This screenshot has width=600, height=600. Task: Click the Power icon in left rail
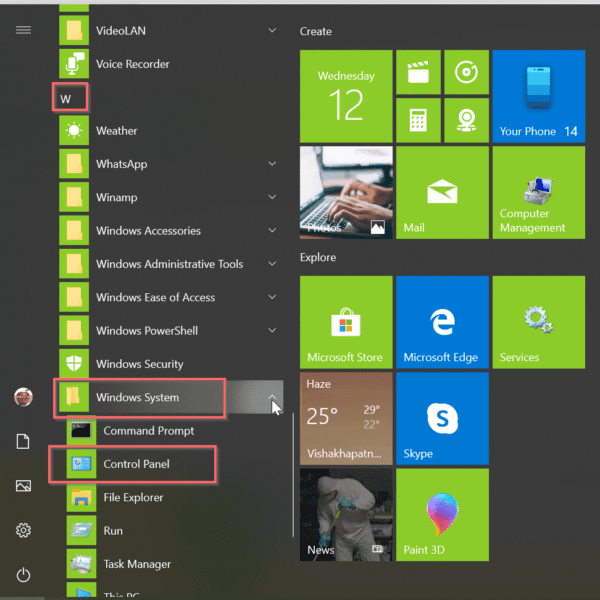tap(23, 575)
